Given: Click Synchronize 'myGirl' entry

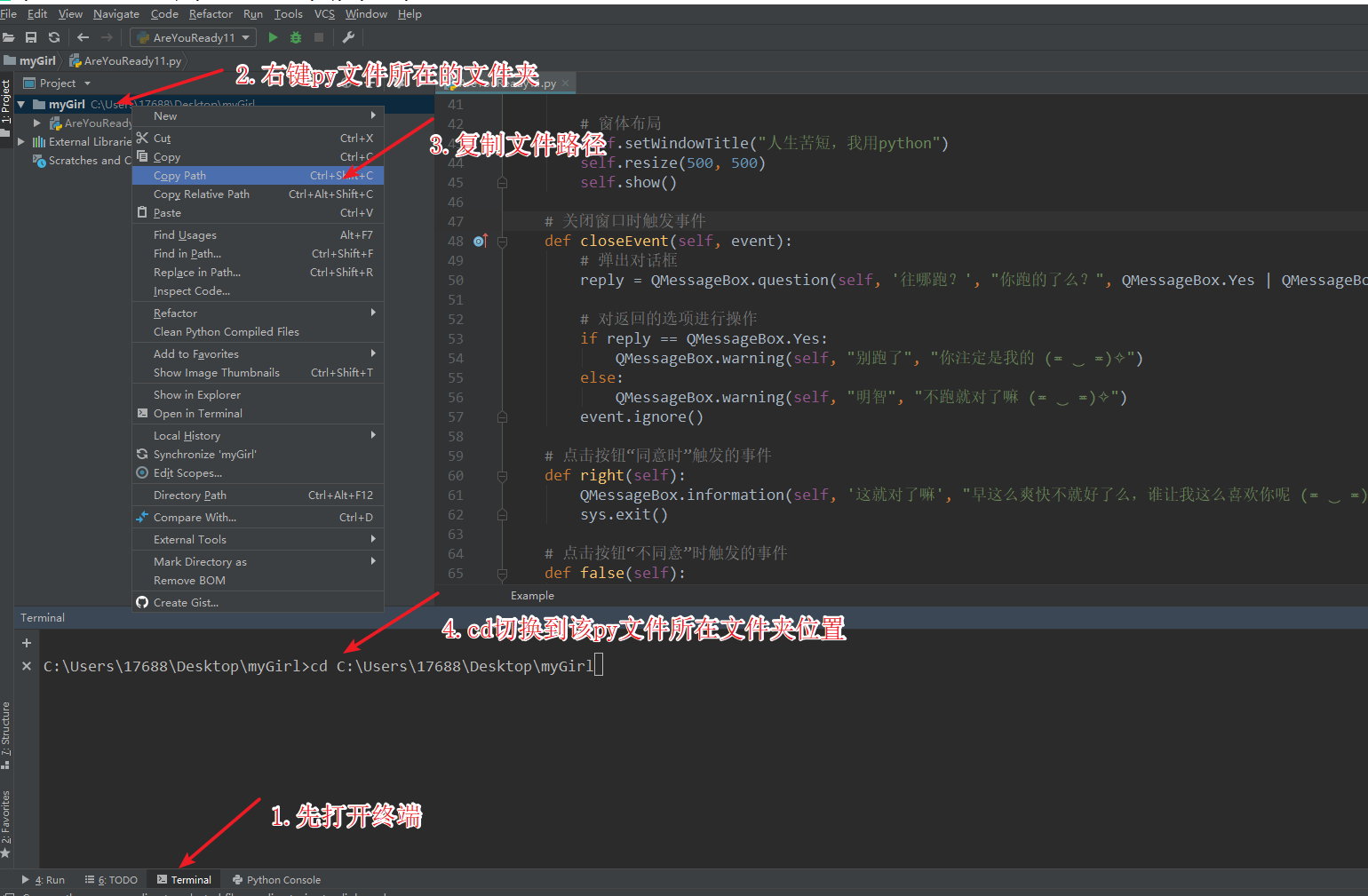Looking at the screenshot, I should [x=258, y=454].
